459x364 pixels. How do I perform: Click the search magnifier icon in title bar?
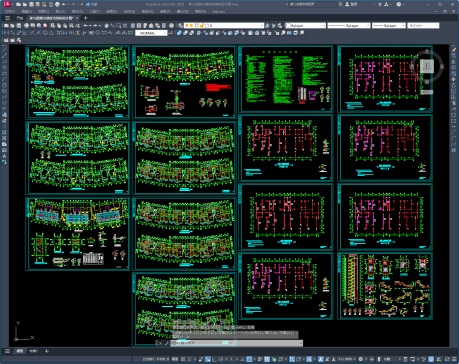(x=341, y=4)
